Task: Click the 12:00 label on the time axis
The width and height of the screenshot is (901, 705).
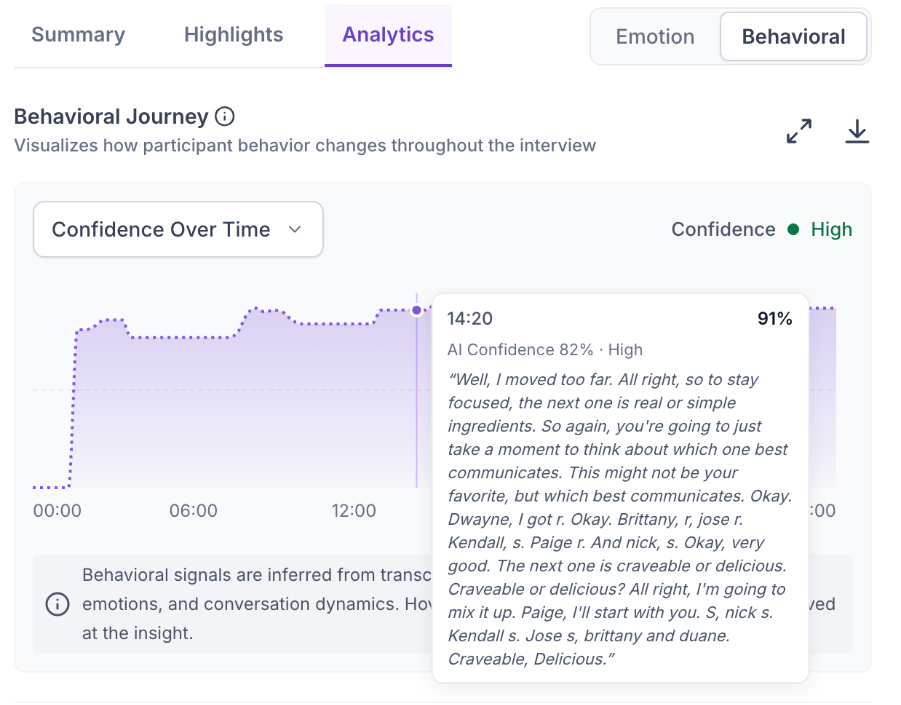Action: pos(353,510)
